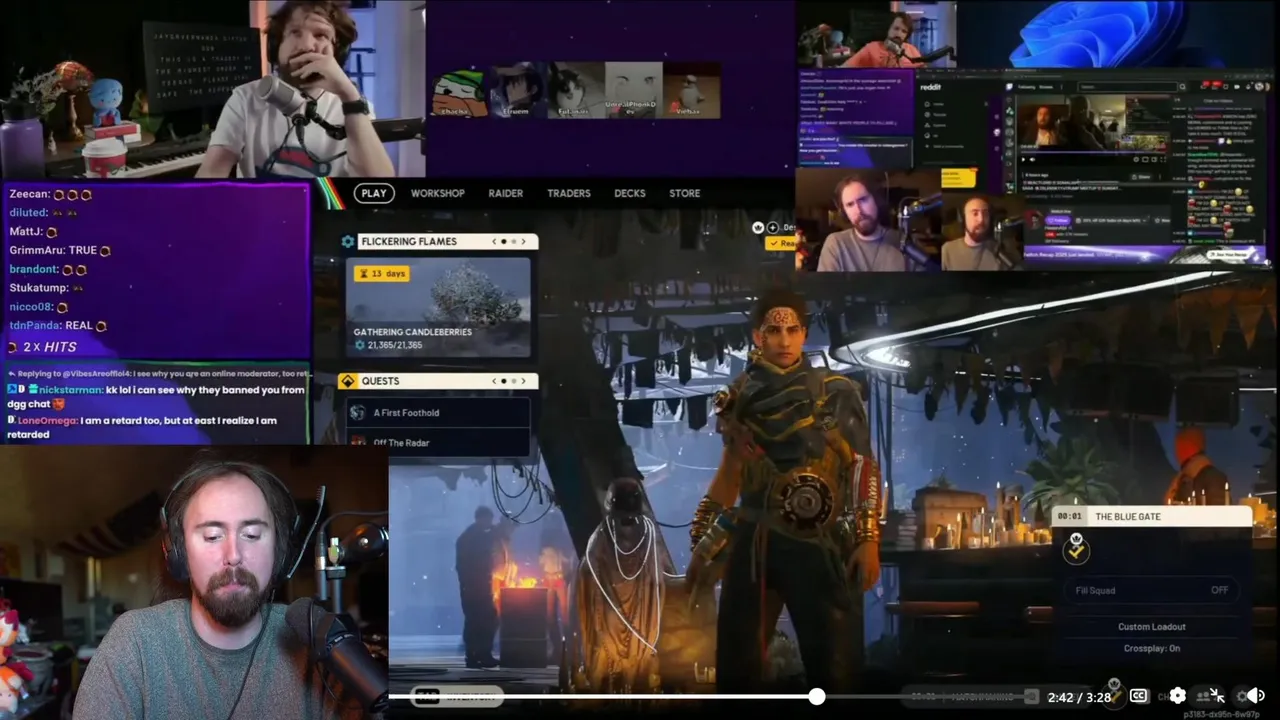This screenshot has width=1280, height=720.
Task: Click the 13 days timer badge
Action: click(382, 273)
